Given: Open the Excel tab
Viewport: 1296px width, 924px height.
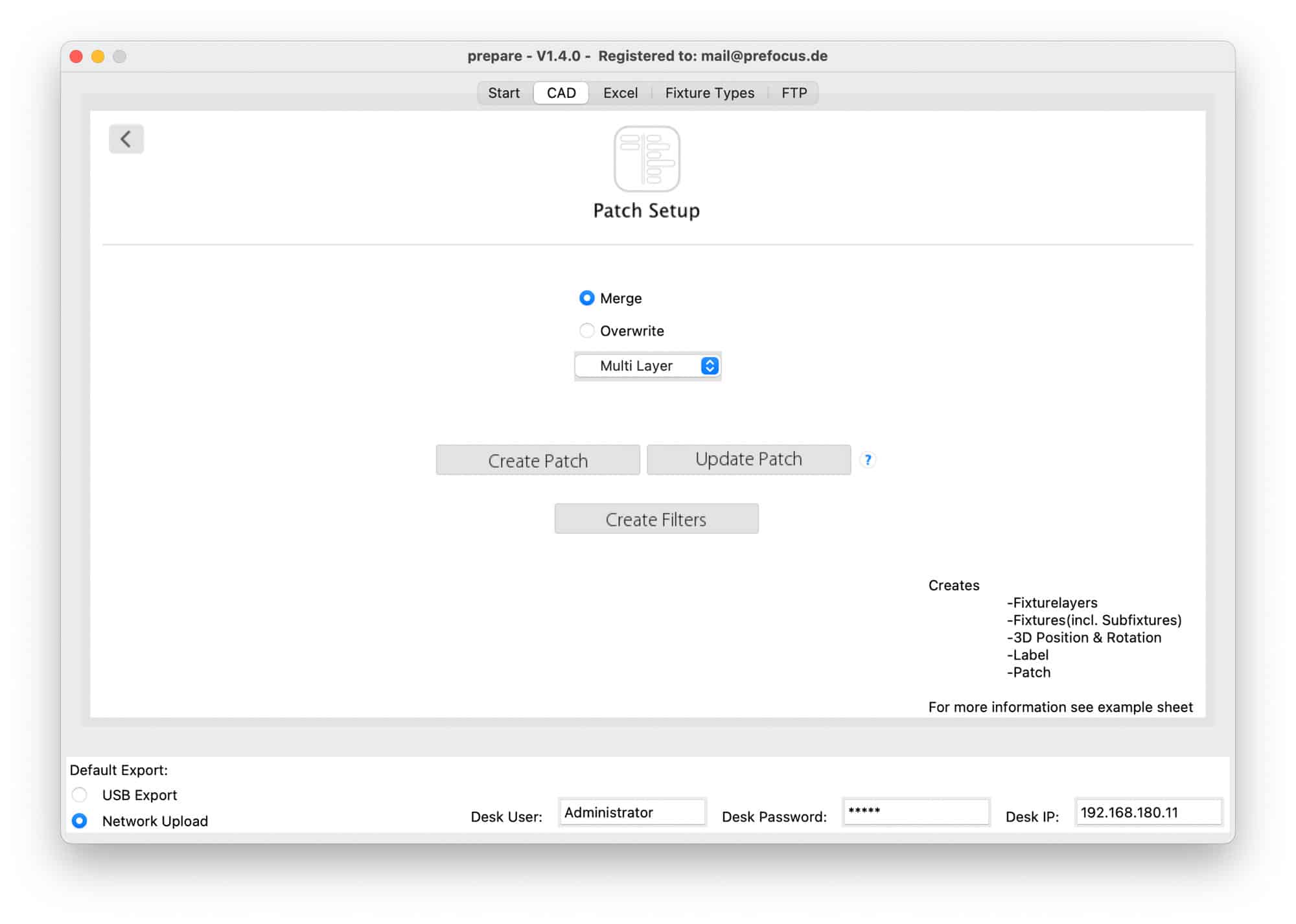Looking at the screenshot, I should (x=620, y=93).
